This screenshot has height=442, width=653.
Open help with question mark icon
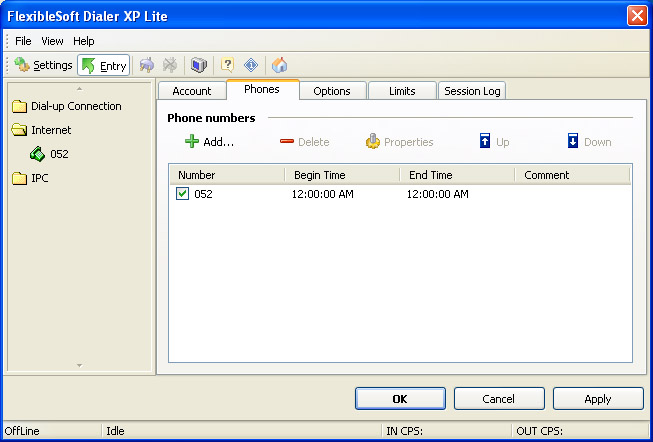[227, 65]
